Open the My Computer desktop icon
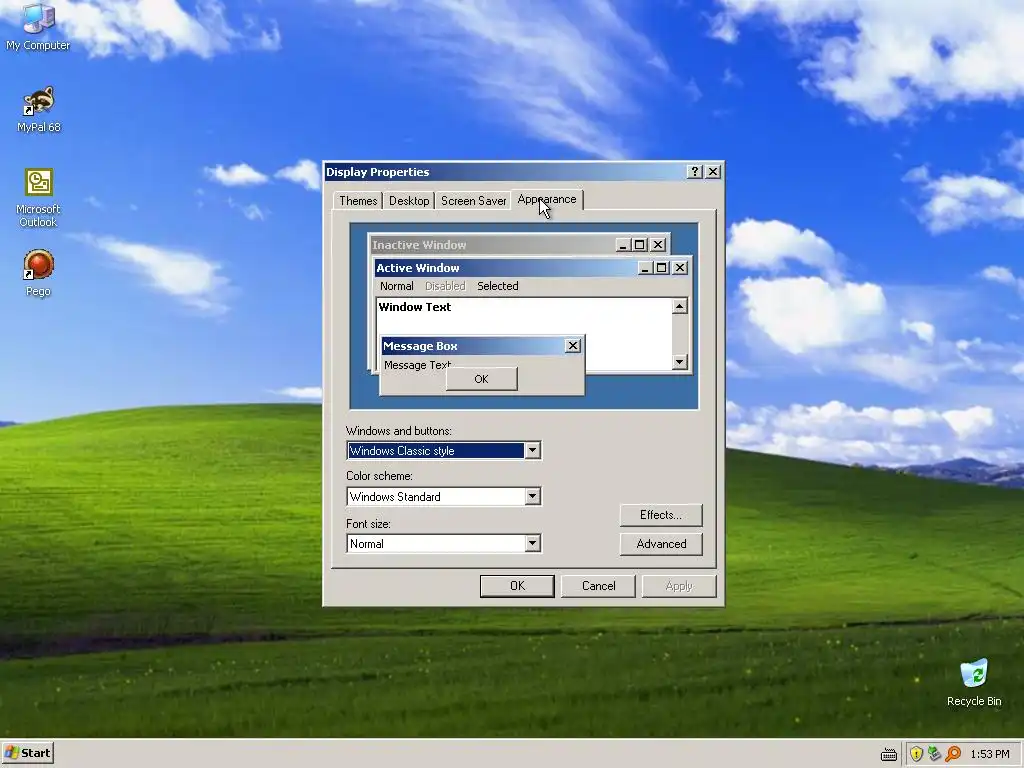Screen dimensions: 1024x768 click(38, 26)
